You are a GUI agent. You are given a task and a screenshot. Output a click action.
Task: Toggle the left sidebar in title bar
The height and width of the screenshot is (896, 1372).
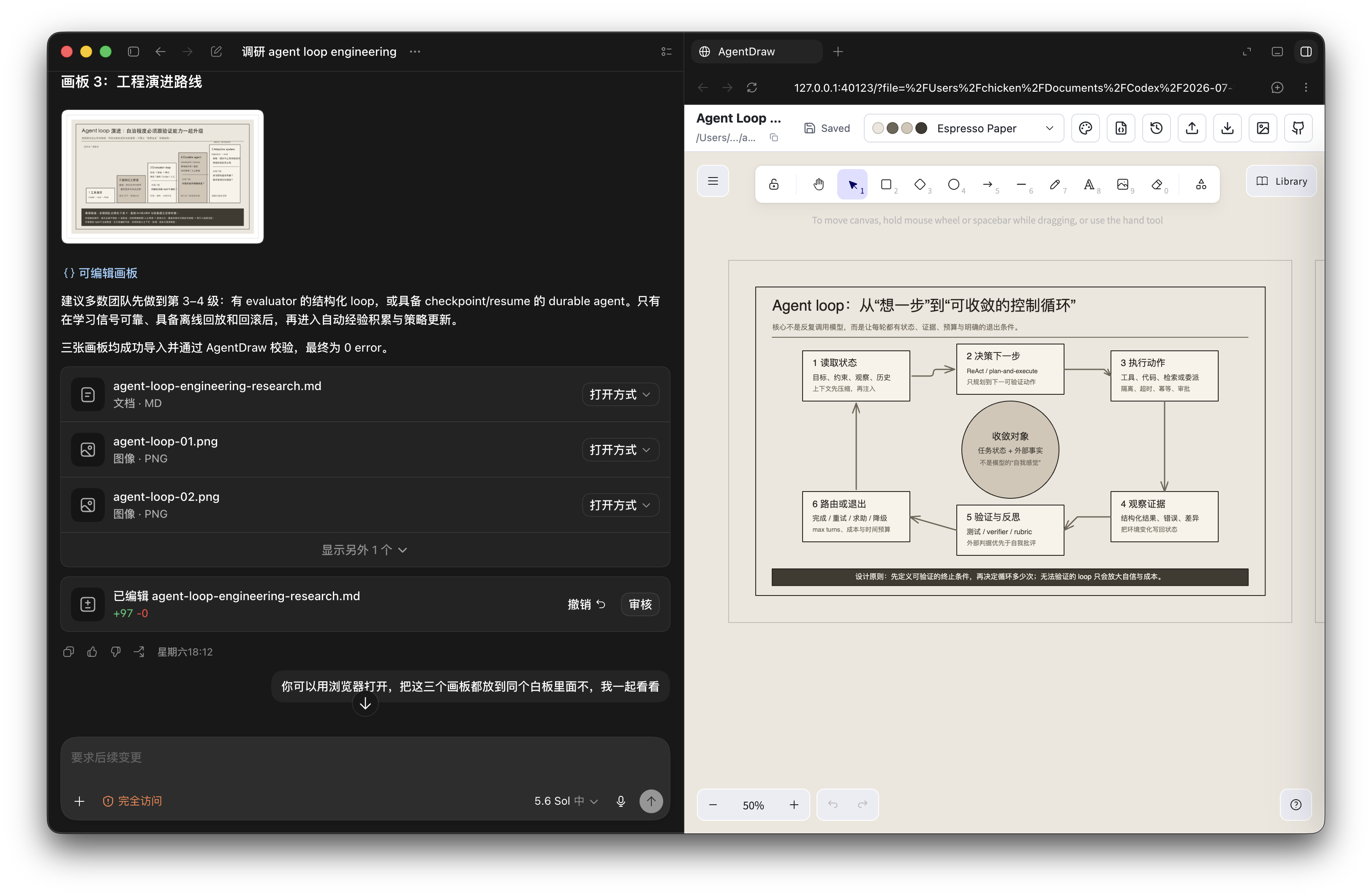point(133,51)
